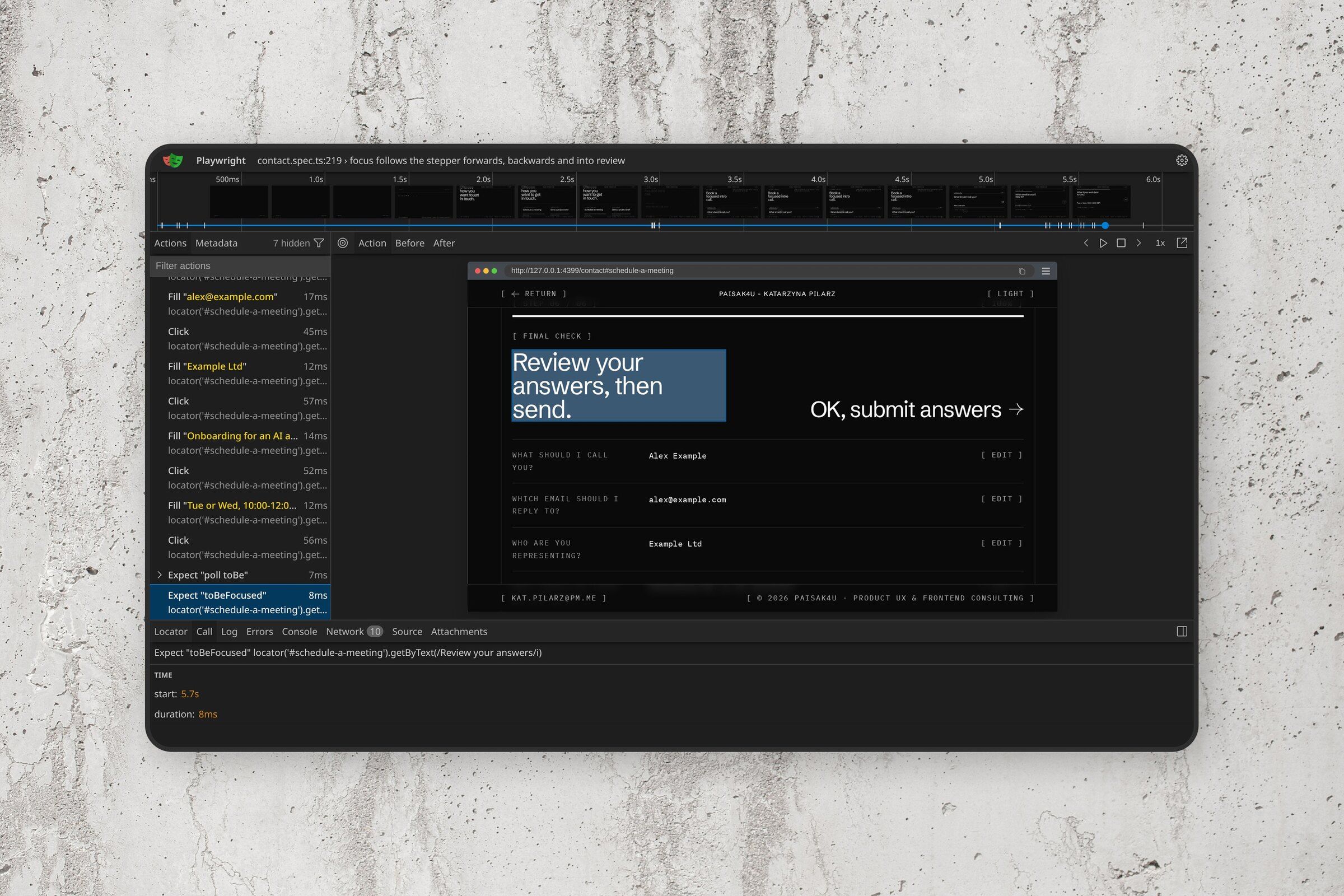Switch to the Actions tab
The image size is (1344, 896).
coord(170,243)
